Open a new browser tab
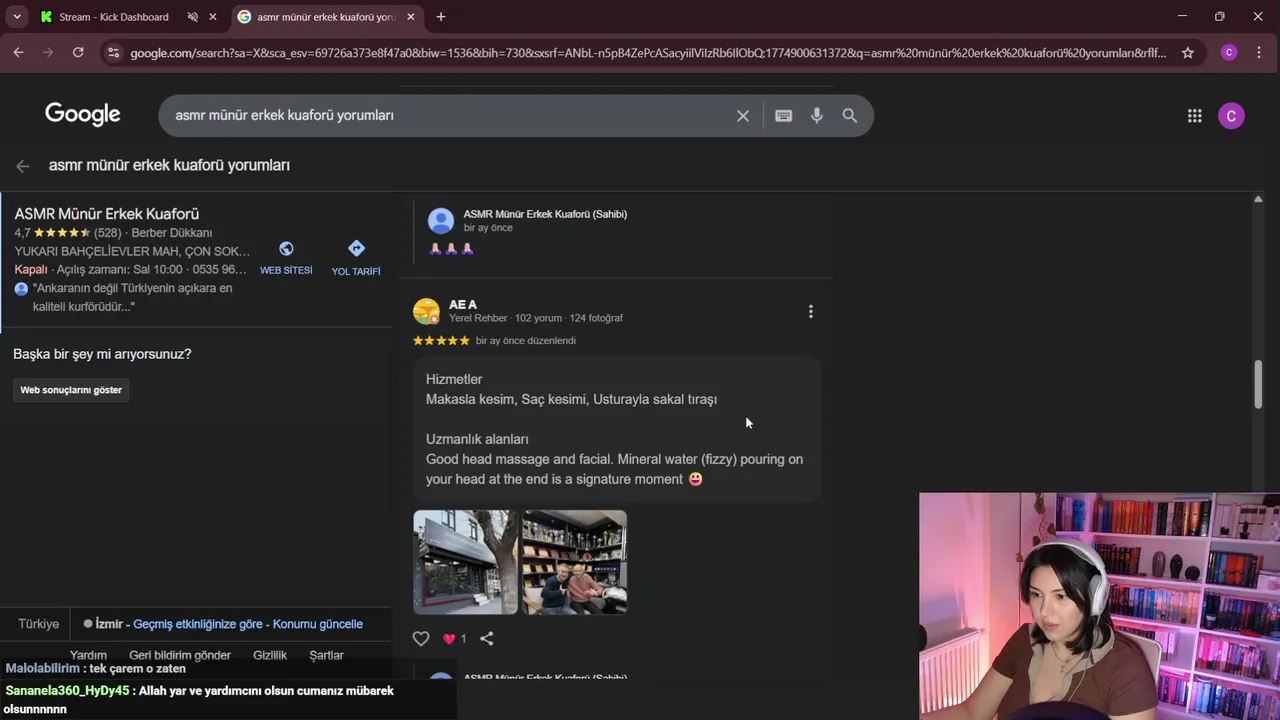Viewport: 1280px width, 720px height. [x=441, y=17]
